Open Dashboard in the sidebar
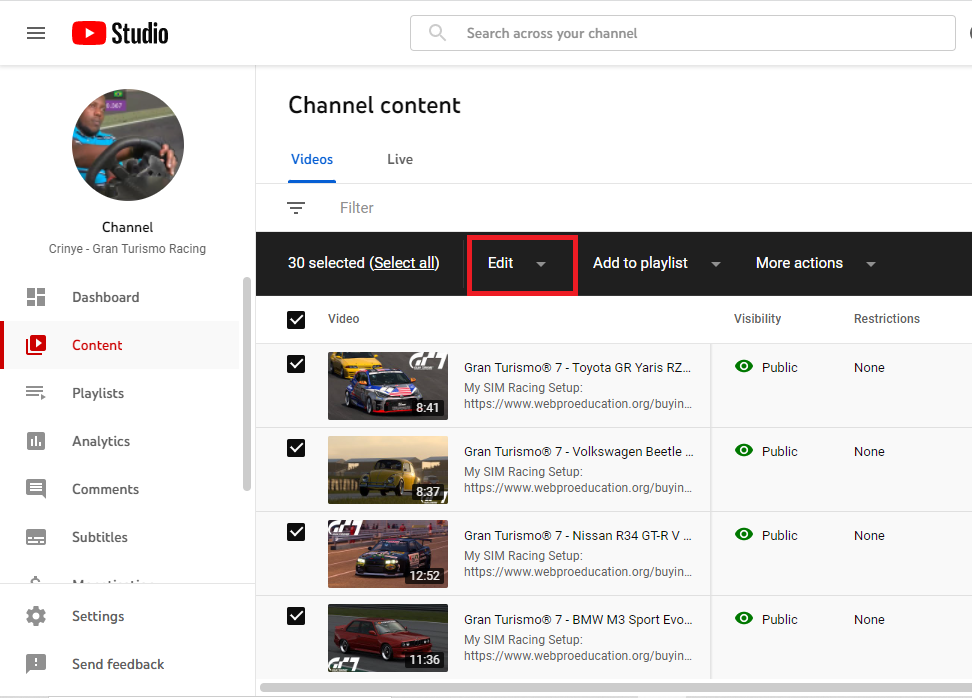This screenshot has width=972, height=698. 120,297
